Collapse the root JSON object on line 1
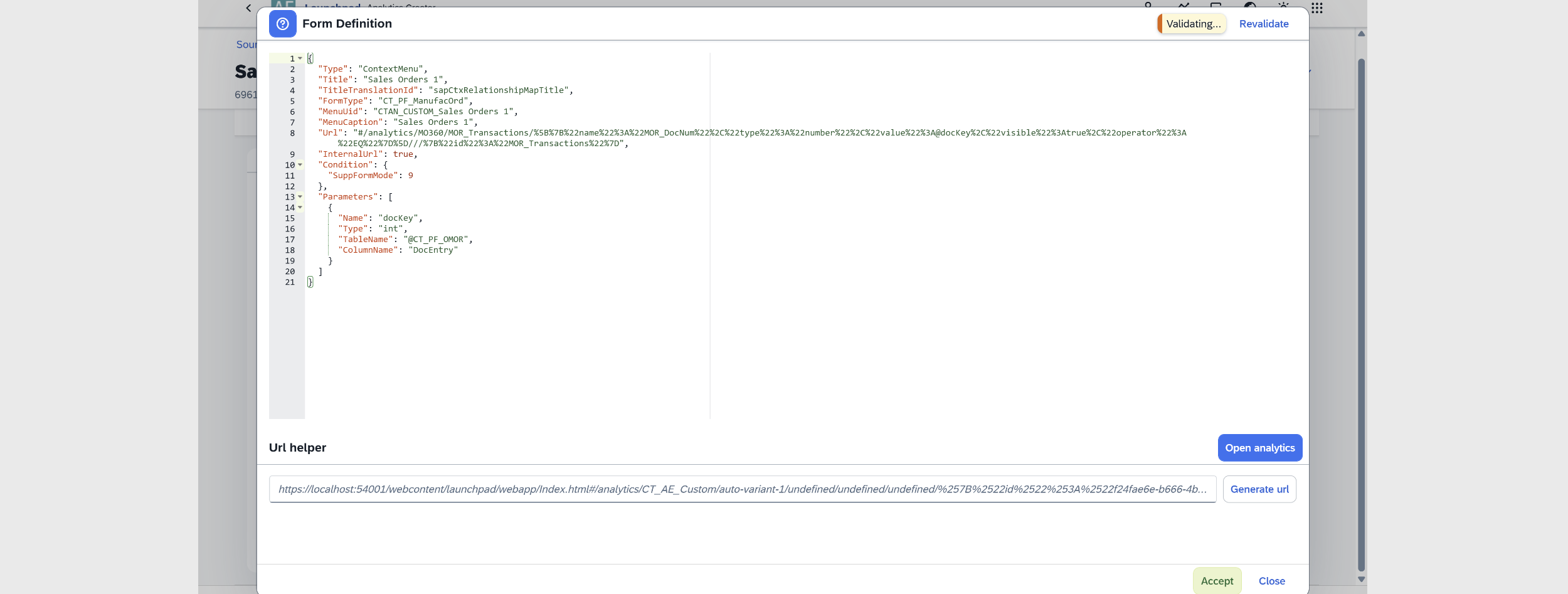The image size is (1568, 594). tap(300, 58)
